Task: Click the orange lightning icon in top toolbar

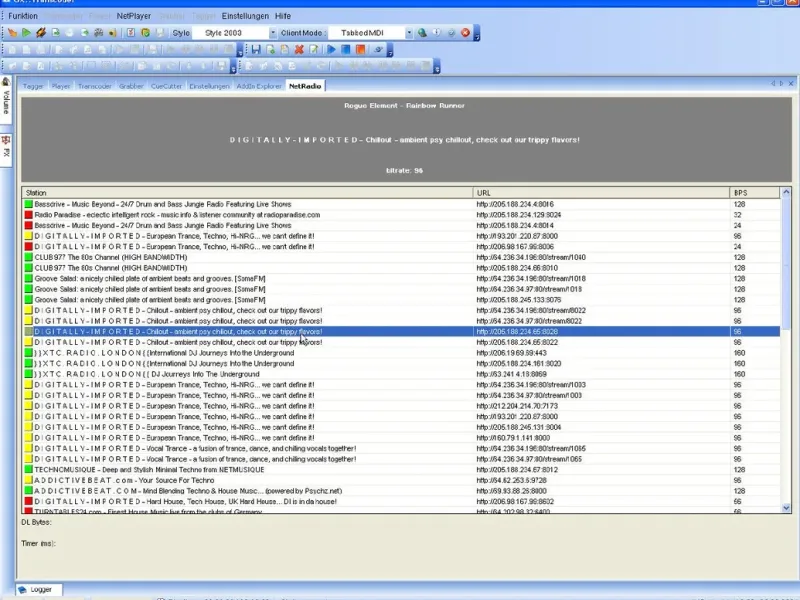Action: 41,33
